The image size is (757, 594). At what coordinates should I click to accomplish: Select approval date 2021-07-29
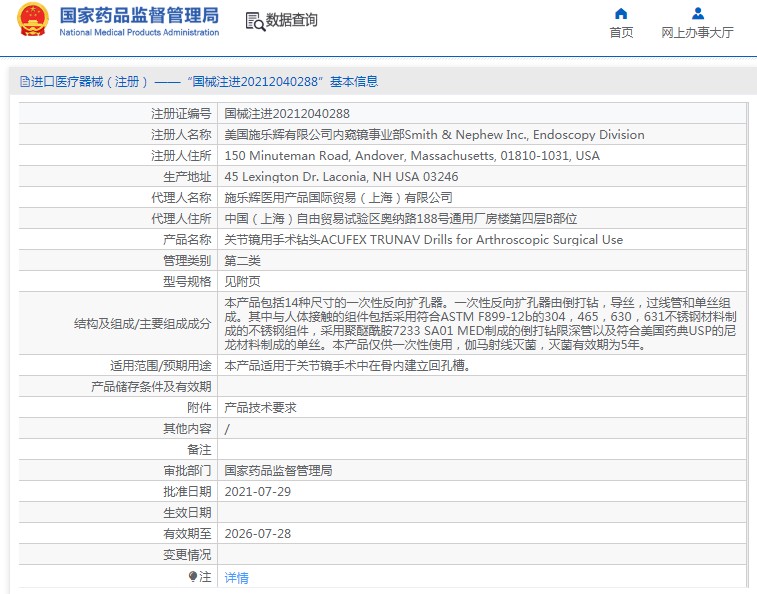258,492
